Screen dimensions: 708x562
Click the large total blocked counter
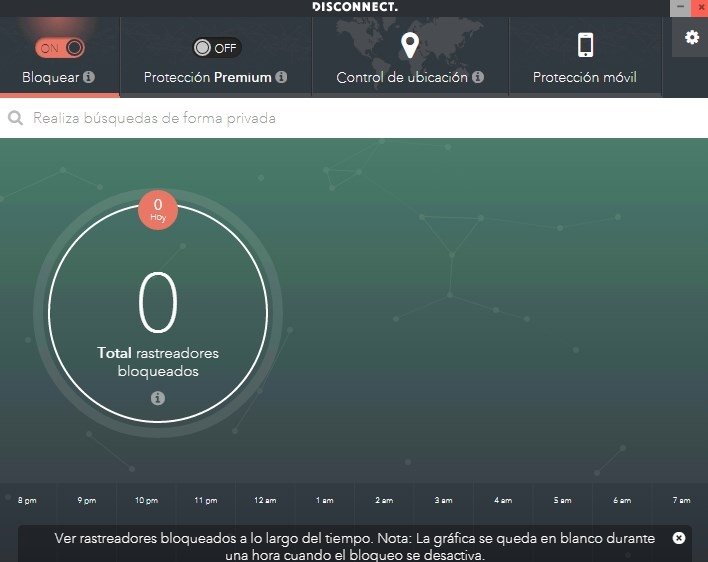[158, 302]
